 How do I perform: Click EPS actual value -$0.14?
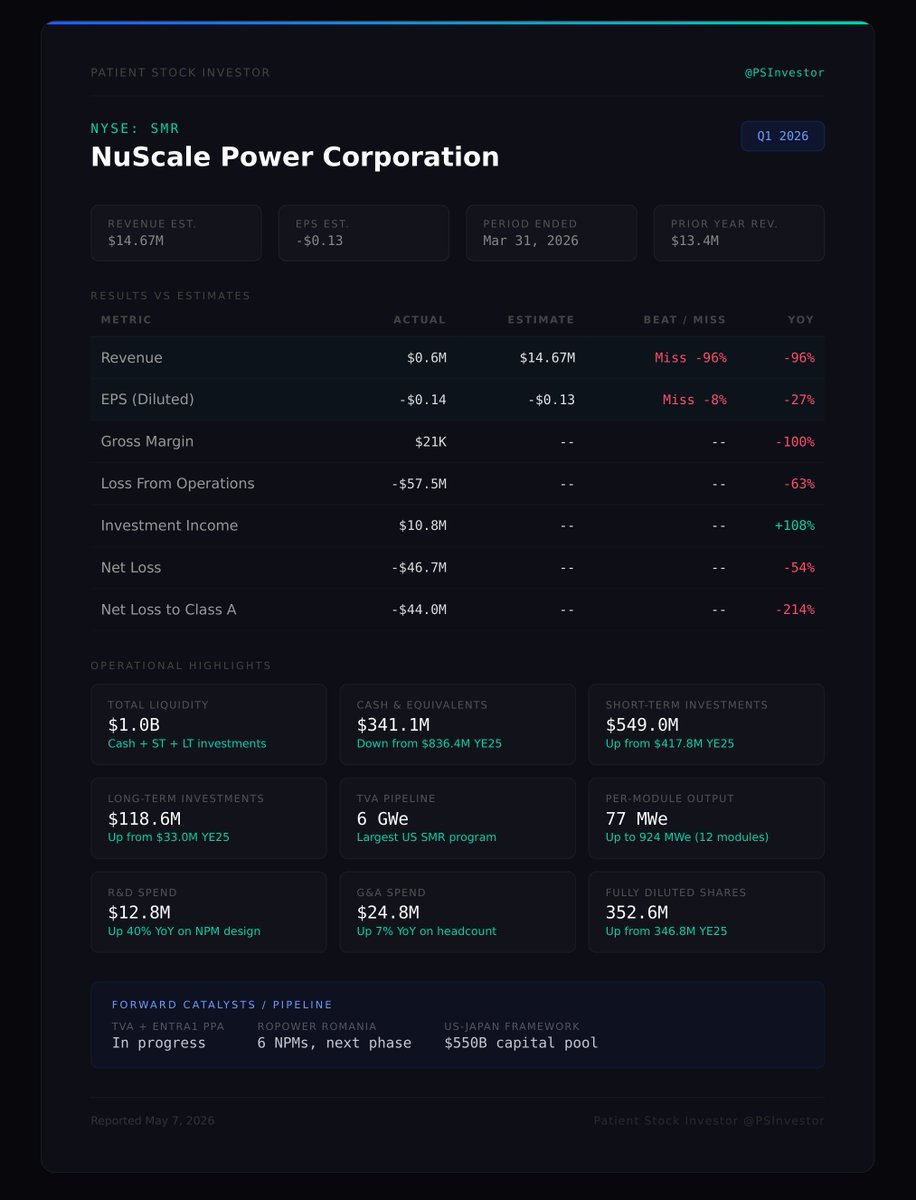point(423,400)
